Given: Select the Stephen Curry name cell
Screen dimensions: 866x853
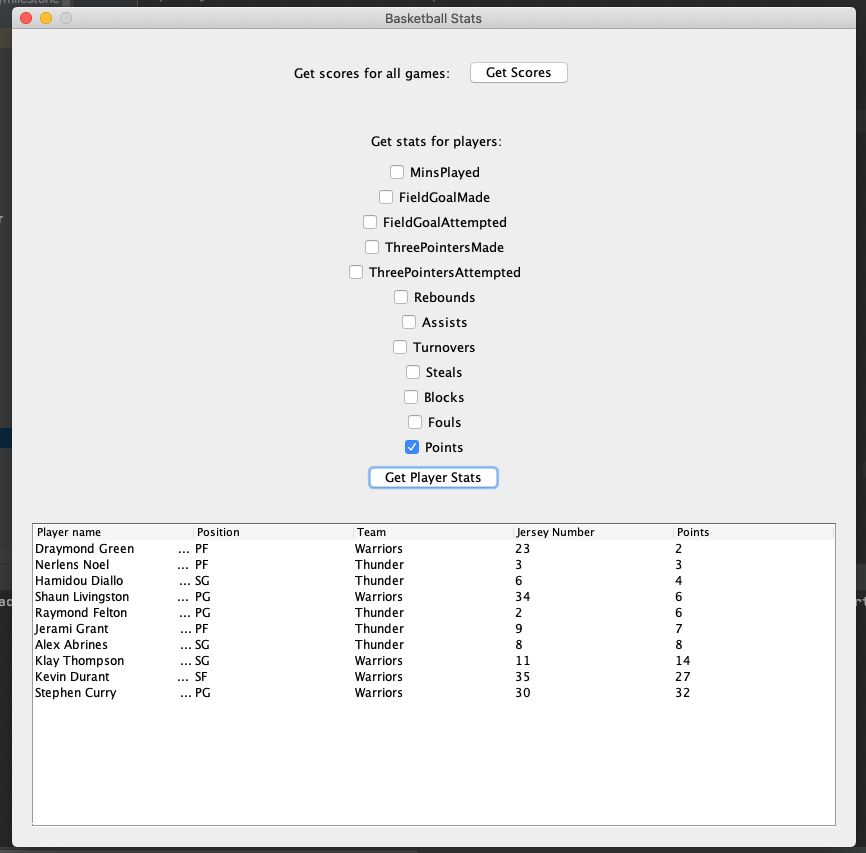Looking at the screenshot, I should tap(113, 693).
